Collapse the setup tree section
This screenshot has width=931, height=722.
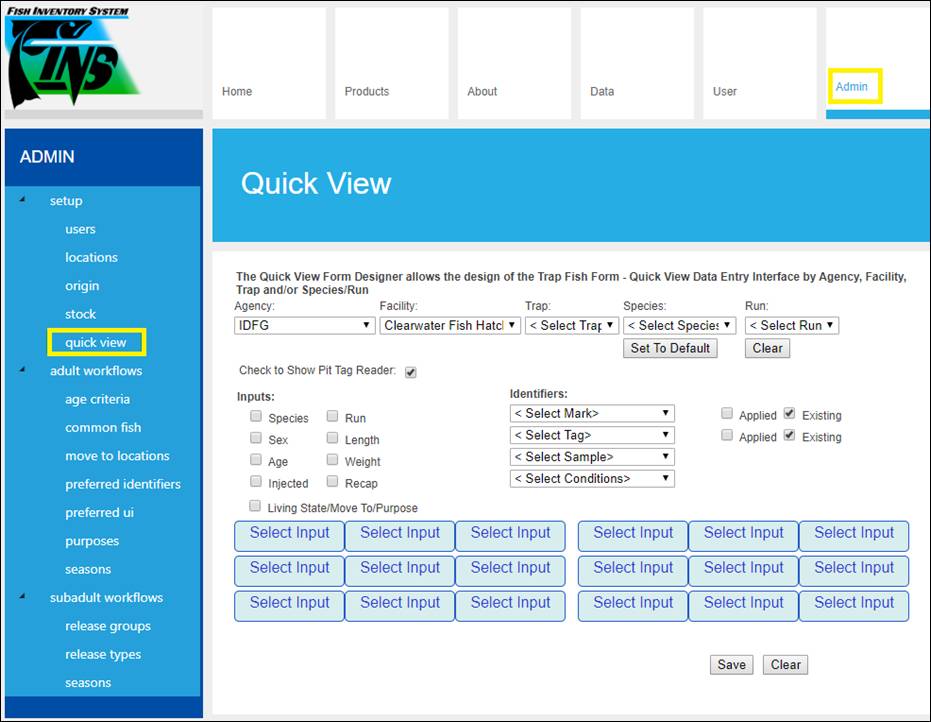coord(23,200)
